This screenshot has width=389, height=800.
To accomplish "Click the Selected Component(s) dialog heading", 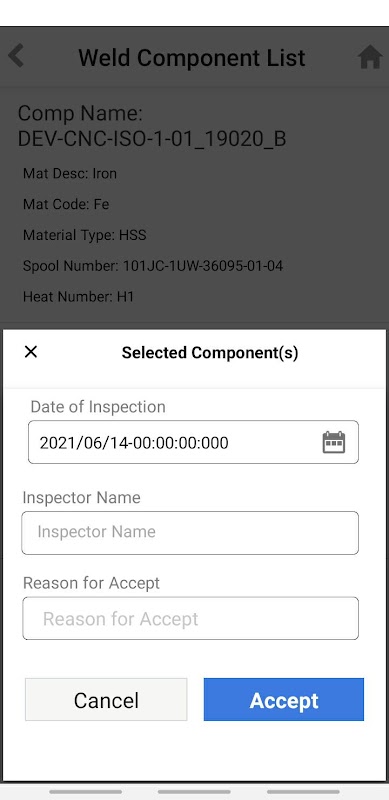I will [x=210, y=353].
